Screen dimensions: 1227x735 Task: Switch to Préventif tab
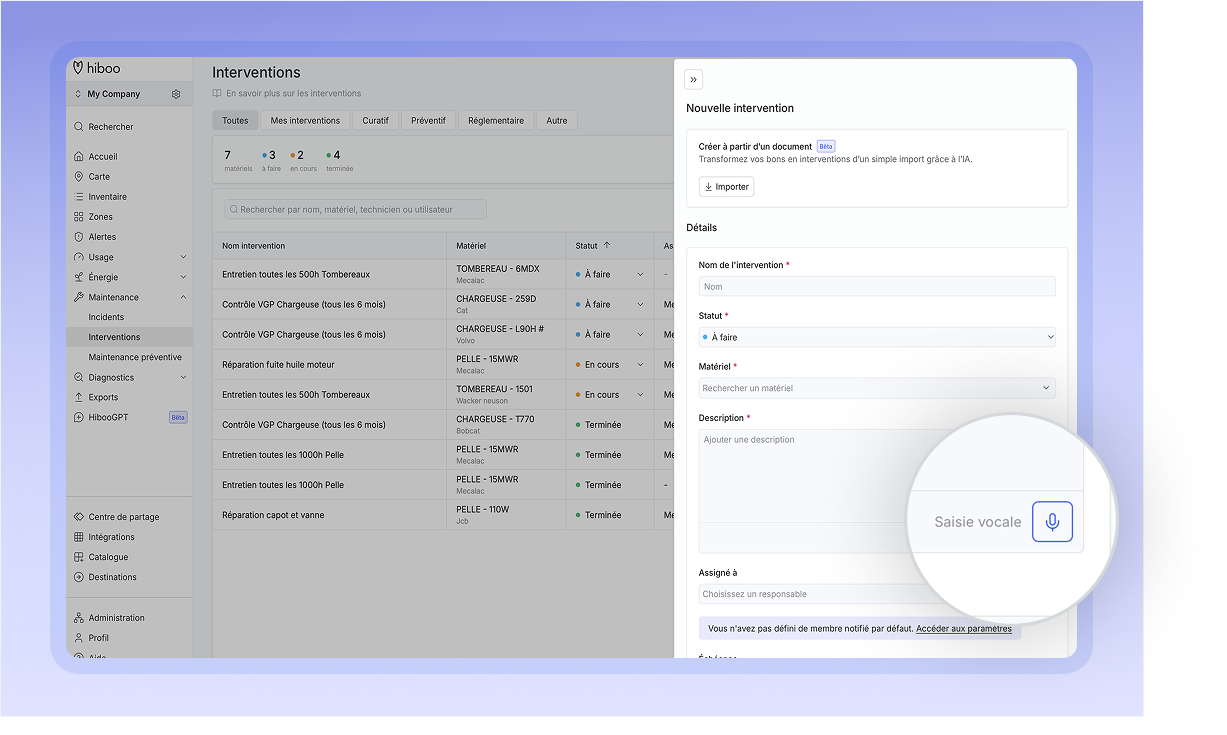(x=429, y=120)
